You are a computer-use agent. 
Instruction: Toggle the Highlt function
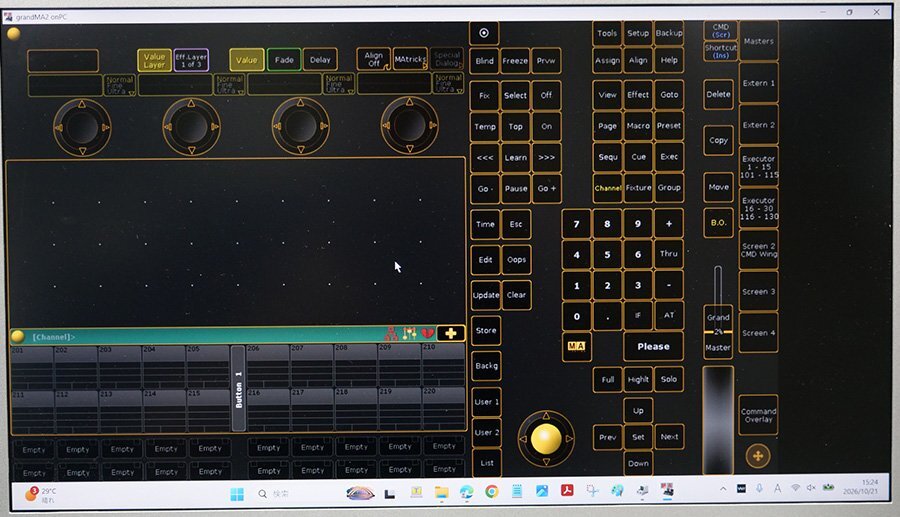[638, 379]
